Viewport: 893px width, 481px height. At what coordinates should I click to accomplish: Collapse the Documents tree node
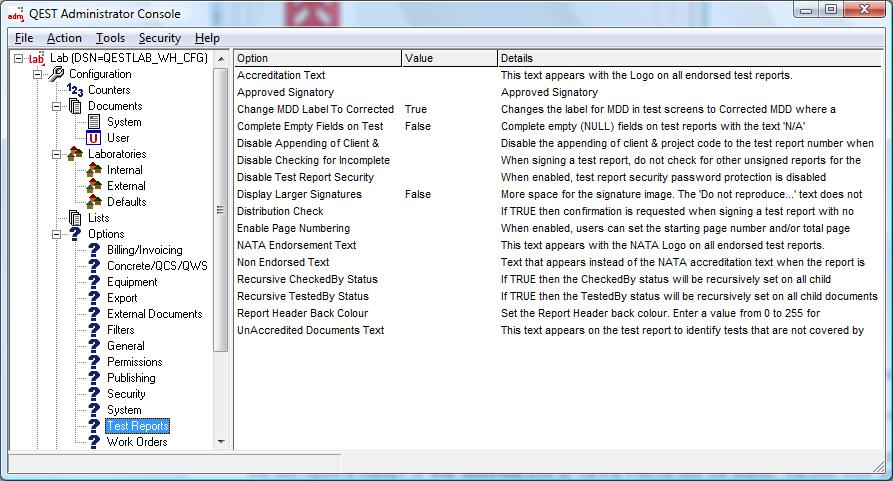pos(57,106)
